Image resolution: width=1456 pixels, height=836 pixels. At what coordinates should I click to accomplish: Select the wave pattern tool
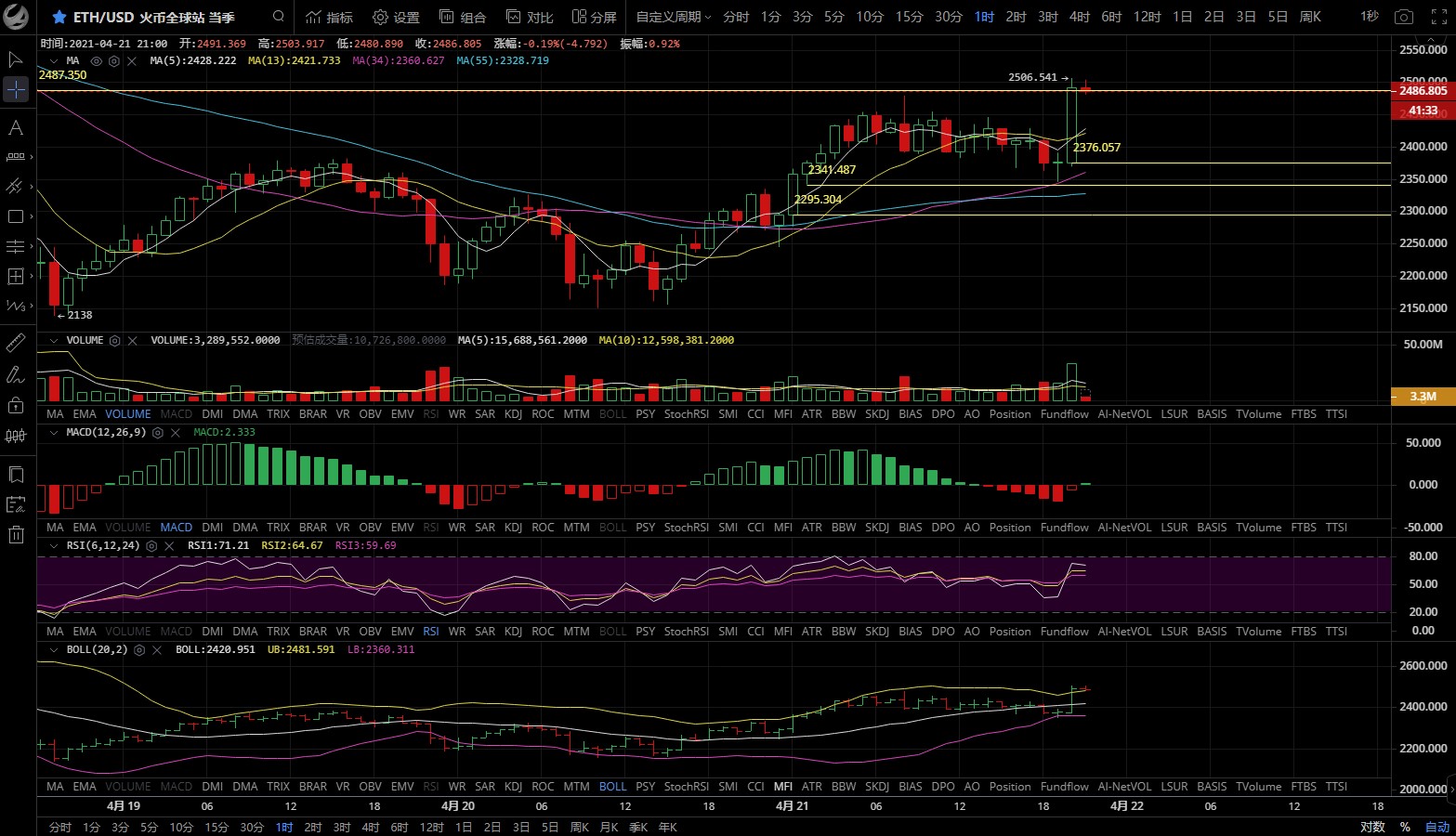click(x=16, y=306)
